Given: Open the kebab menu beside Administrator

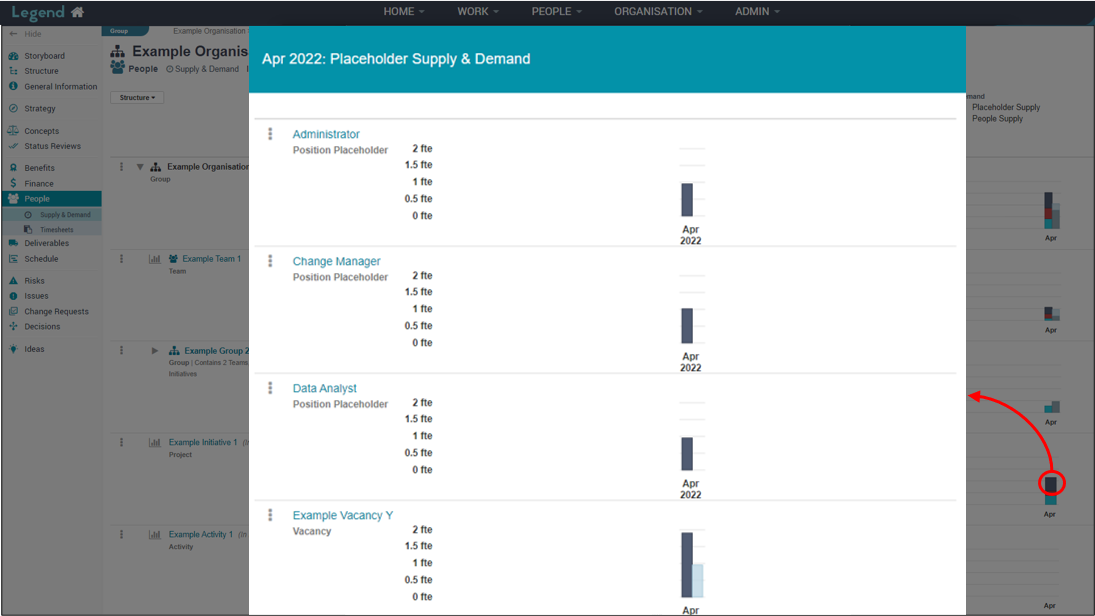Looking at the screenshot, I should (270, 134).
